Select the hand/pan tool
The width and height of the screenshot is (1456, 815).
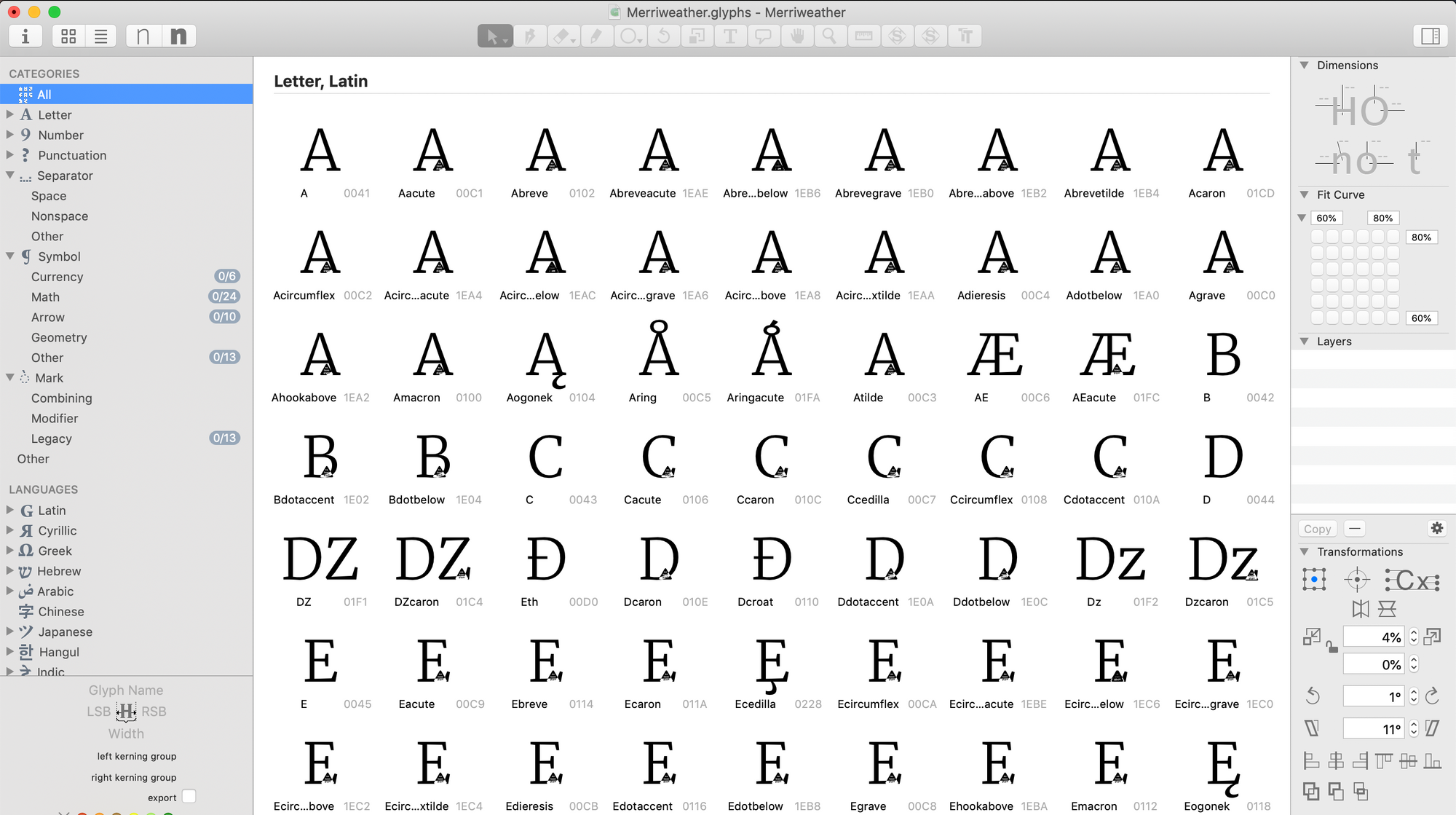[x=797, y=36]
